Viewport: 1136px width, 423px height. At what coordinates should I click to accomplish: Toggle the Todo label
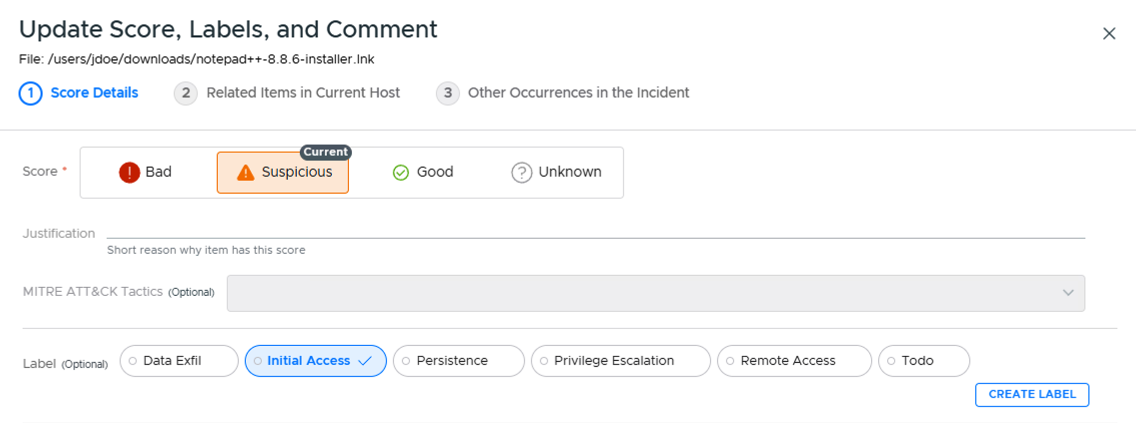(924, 361)
